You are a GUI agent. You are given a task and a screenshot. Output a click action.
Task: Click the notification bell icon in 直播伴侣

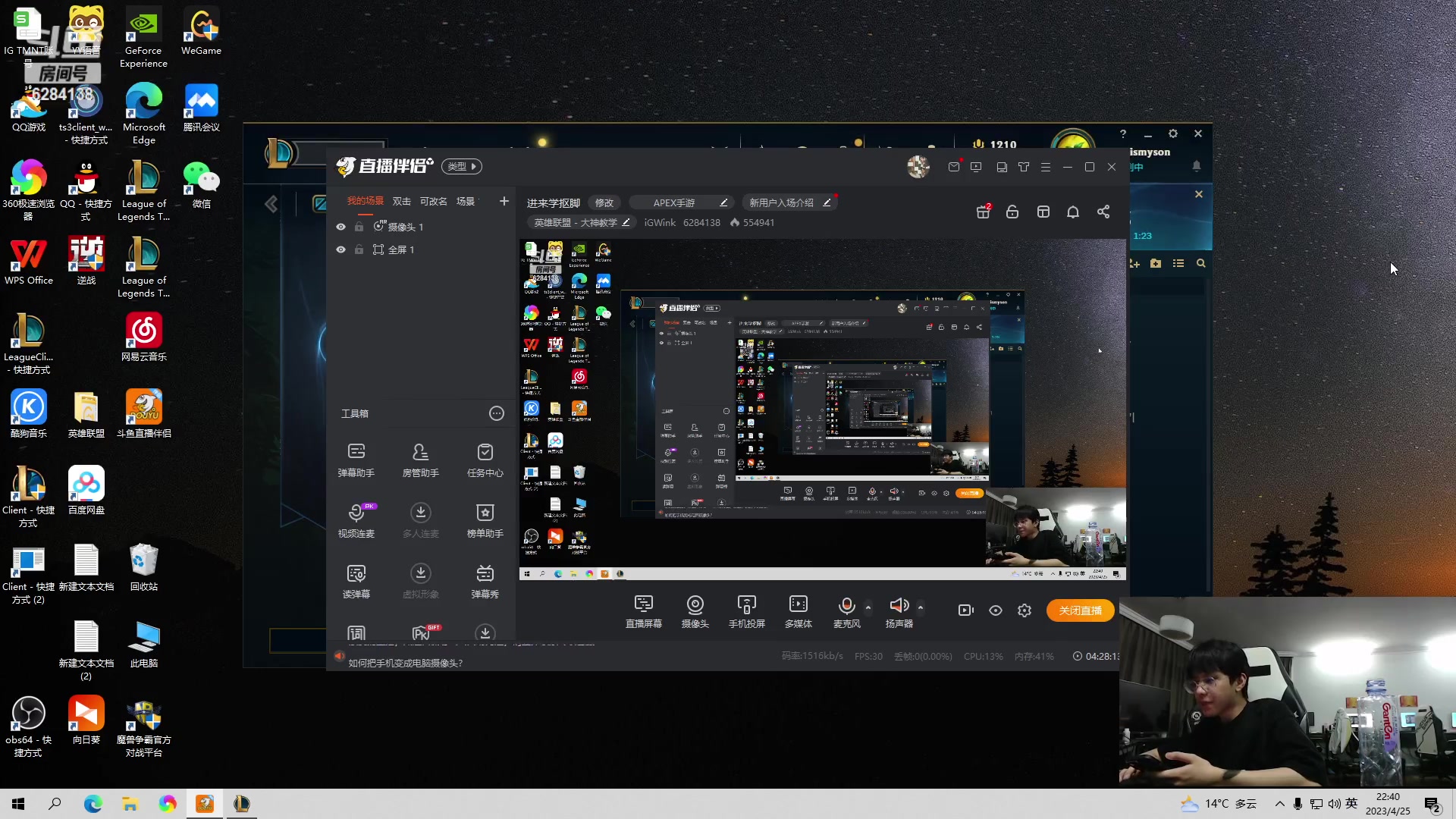(1072, 212)
